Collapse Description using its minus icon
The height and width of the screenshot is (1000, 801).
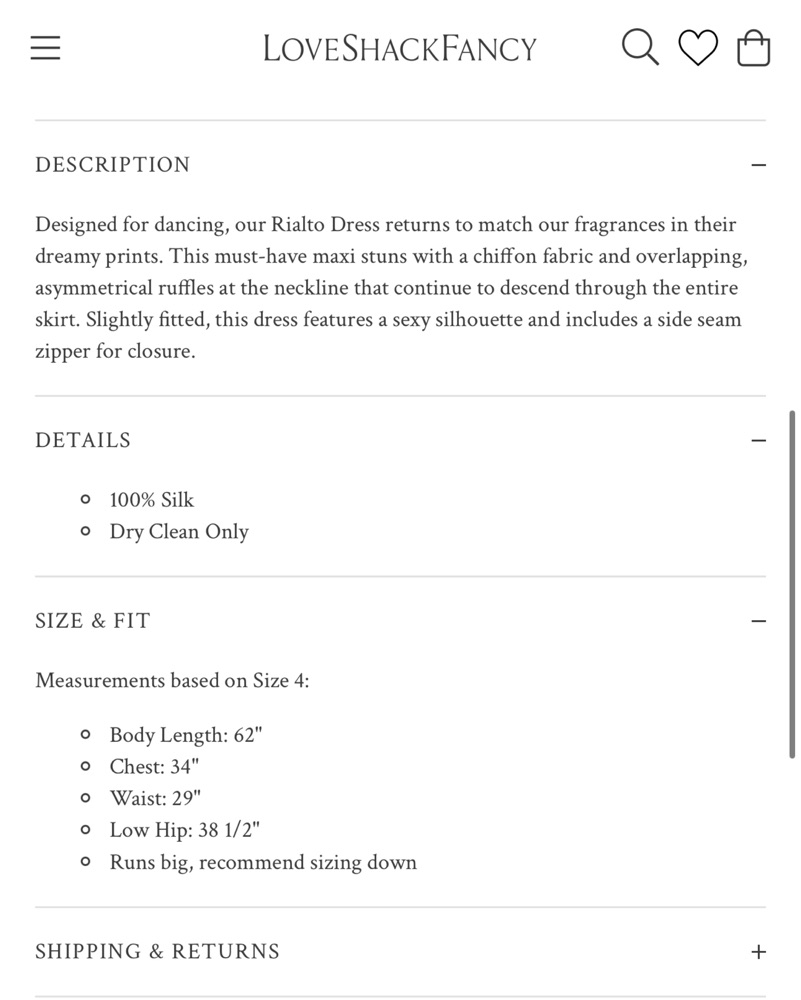(758, 165)
